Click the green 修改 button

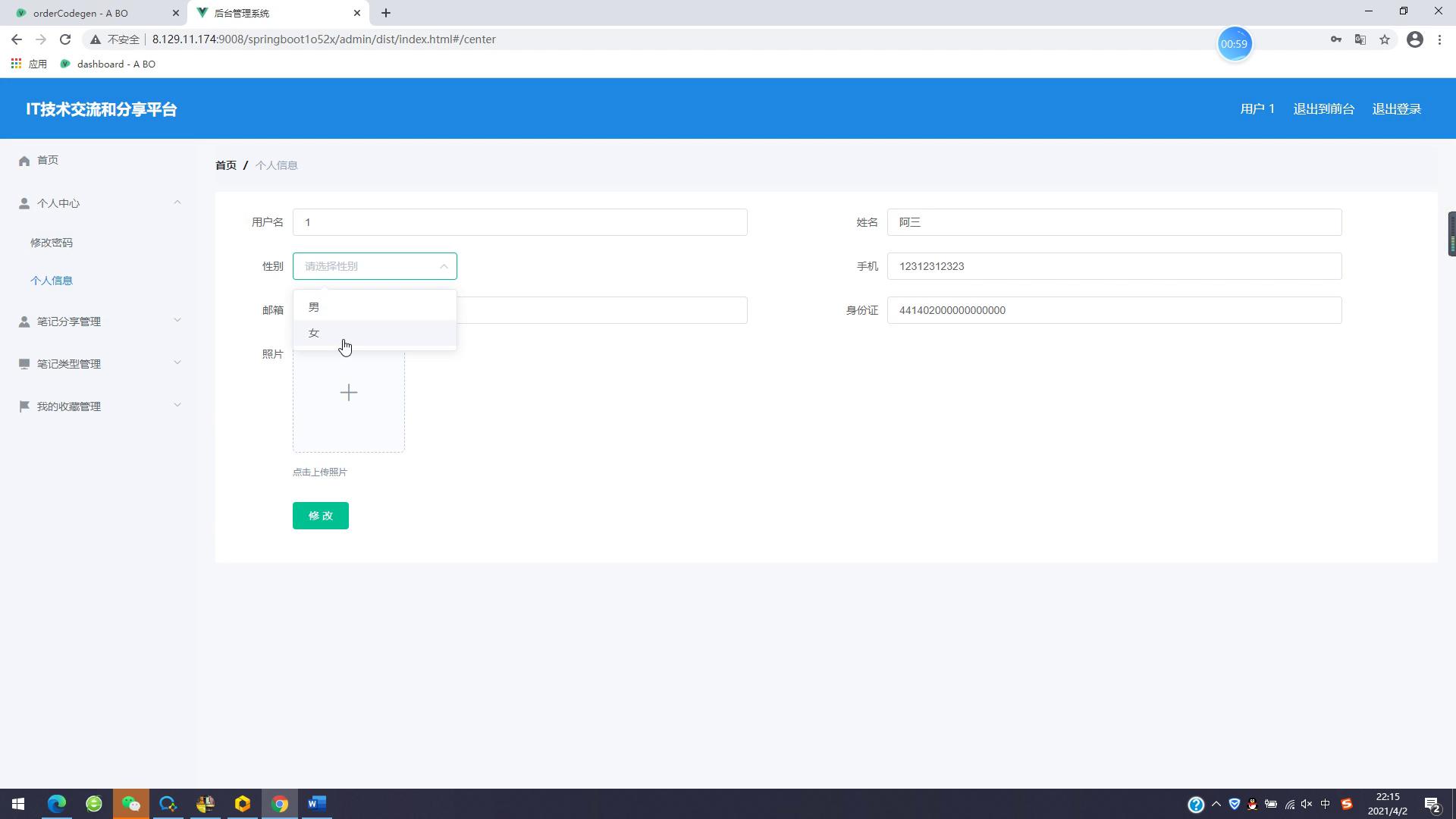click(320, 516)
